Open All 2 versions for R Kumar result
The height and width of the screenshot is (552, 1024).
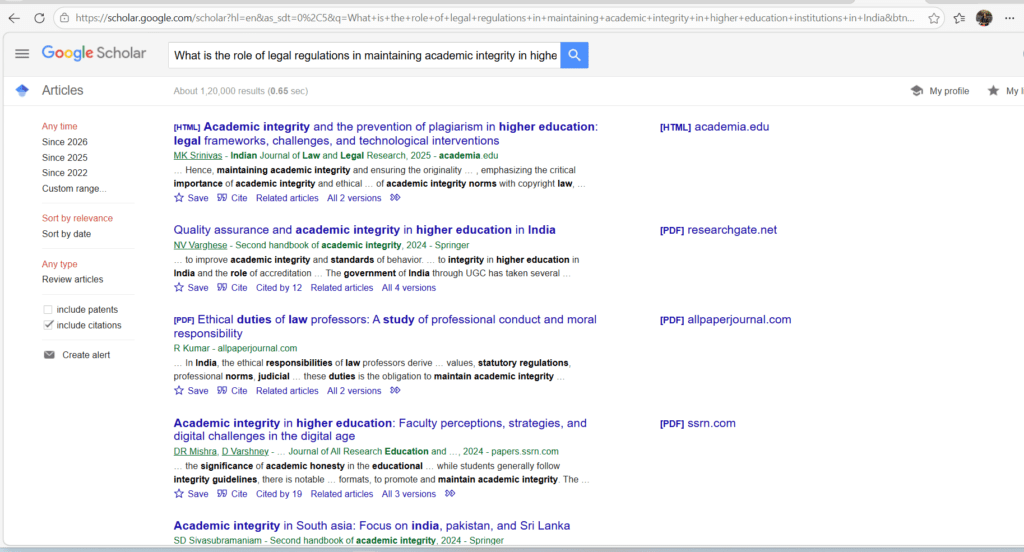coord(354,391)
